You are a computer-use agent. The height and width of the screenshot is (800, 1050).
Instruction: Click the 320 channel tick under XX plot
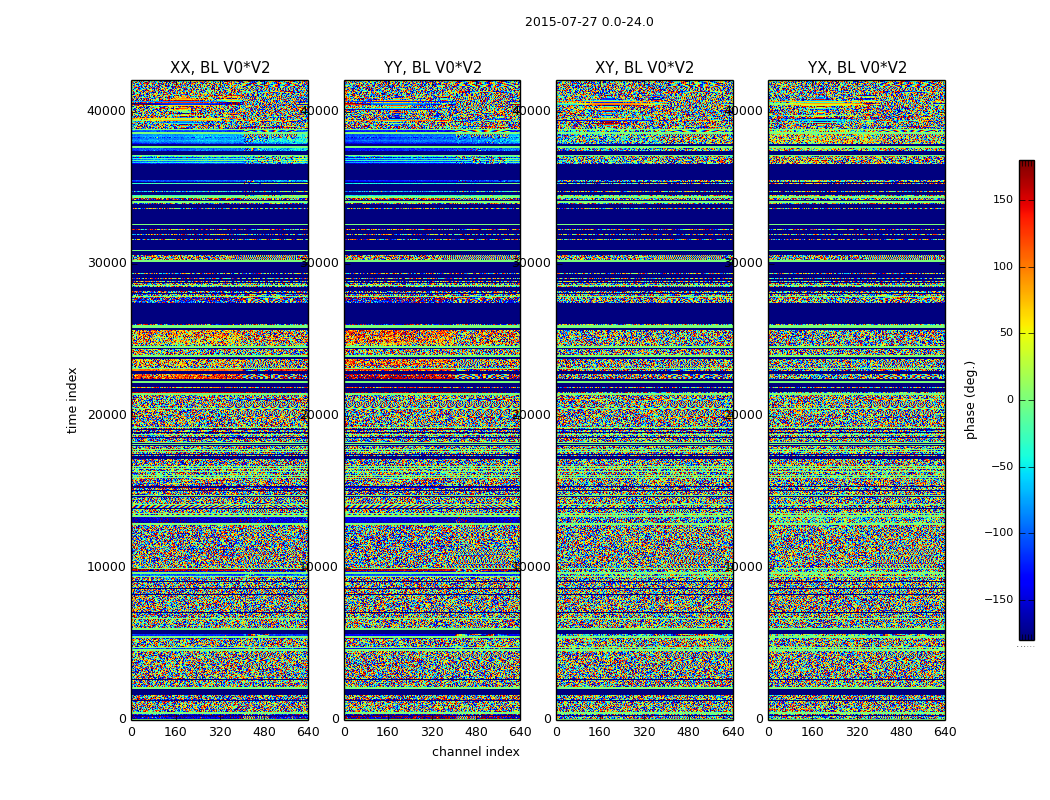tap(220, 732)
